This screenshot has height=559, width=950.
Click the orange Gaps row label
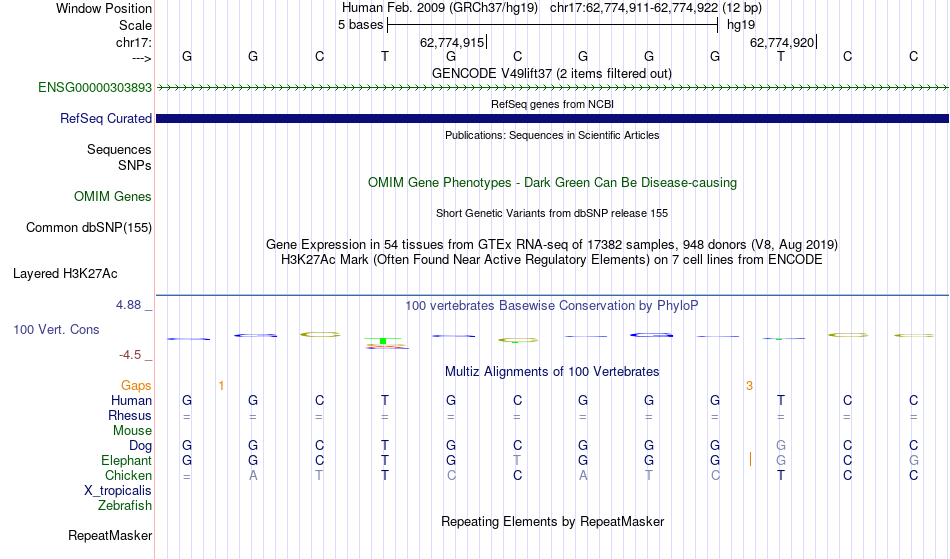click(136, 386)
